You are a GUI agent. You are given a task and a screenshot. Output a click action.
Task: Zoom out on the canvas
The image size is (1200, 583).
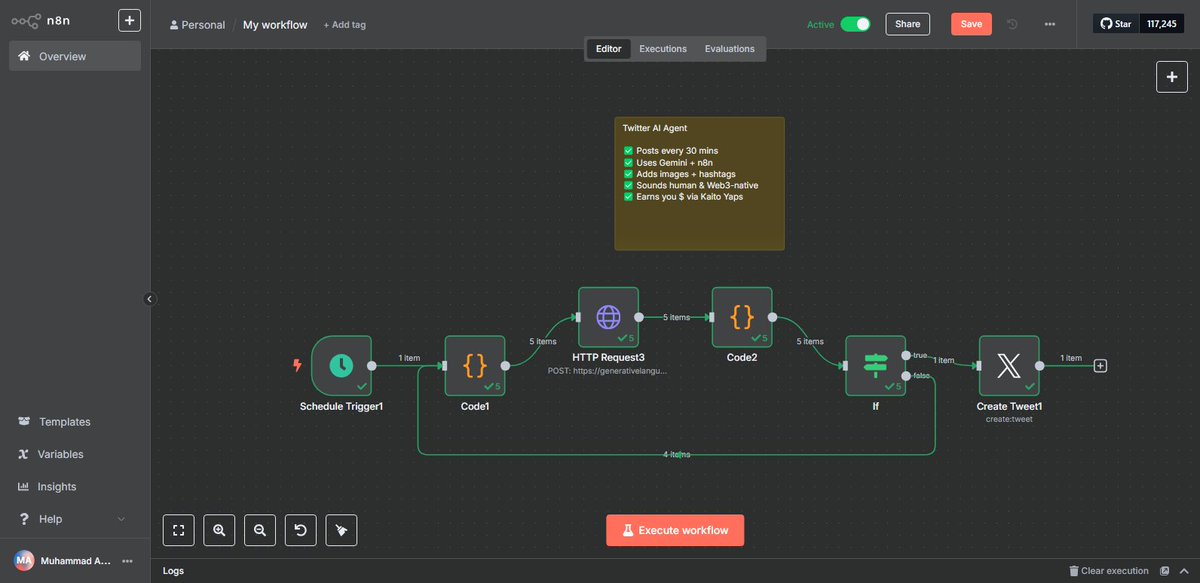(260, 530)
